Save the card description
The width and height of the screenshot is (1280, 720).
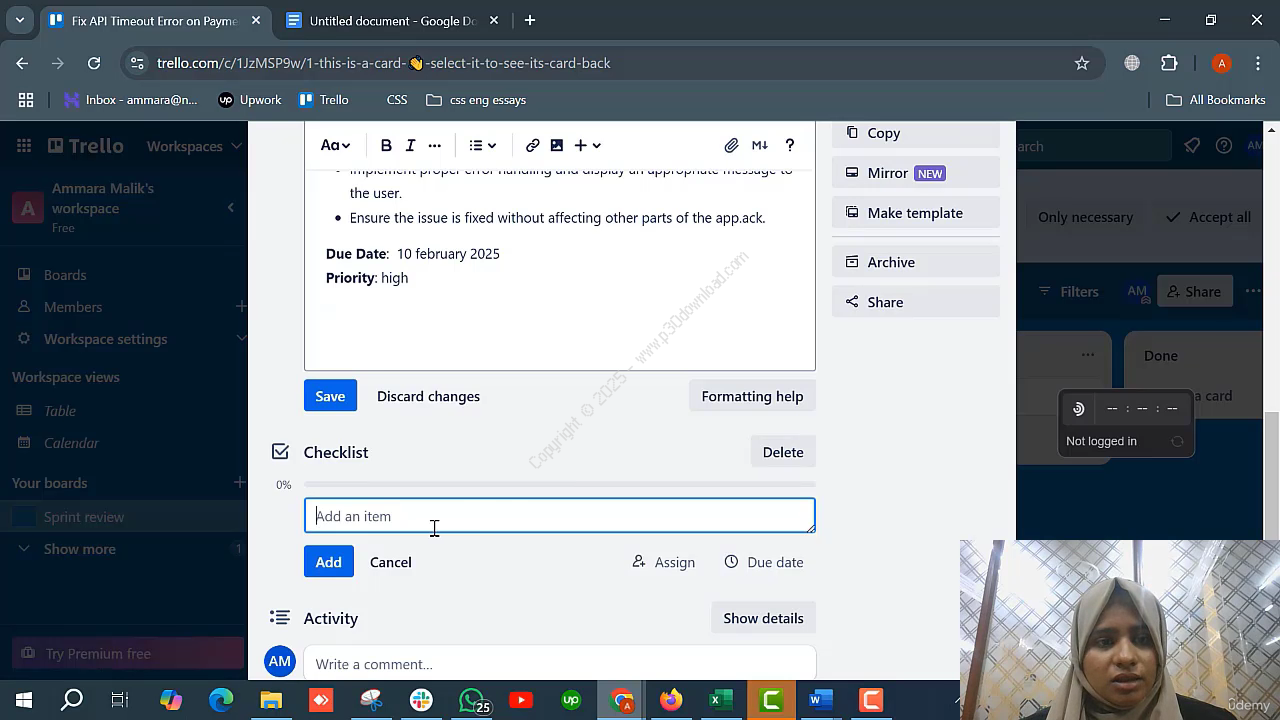[330, 396]
